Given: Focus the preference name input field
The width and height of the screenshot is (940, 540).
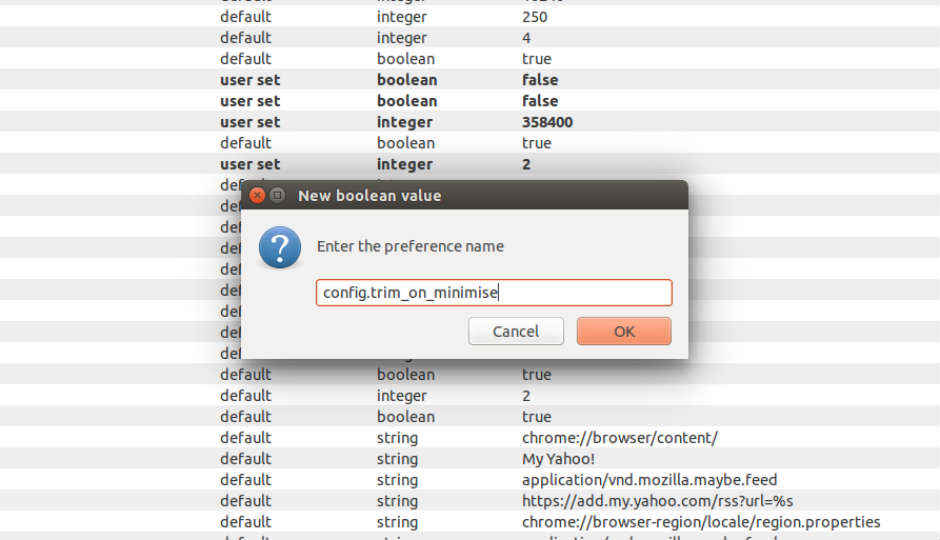Looking at the screenshot, I should point(494,292).
